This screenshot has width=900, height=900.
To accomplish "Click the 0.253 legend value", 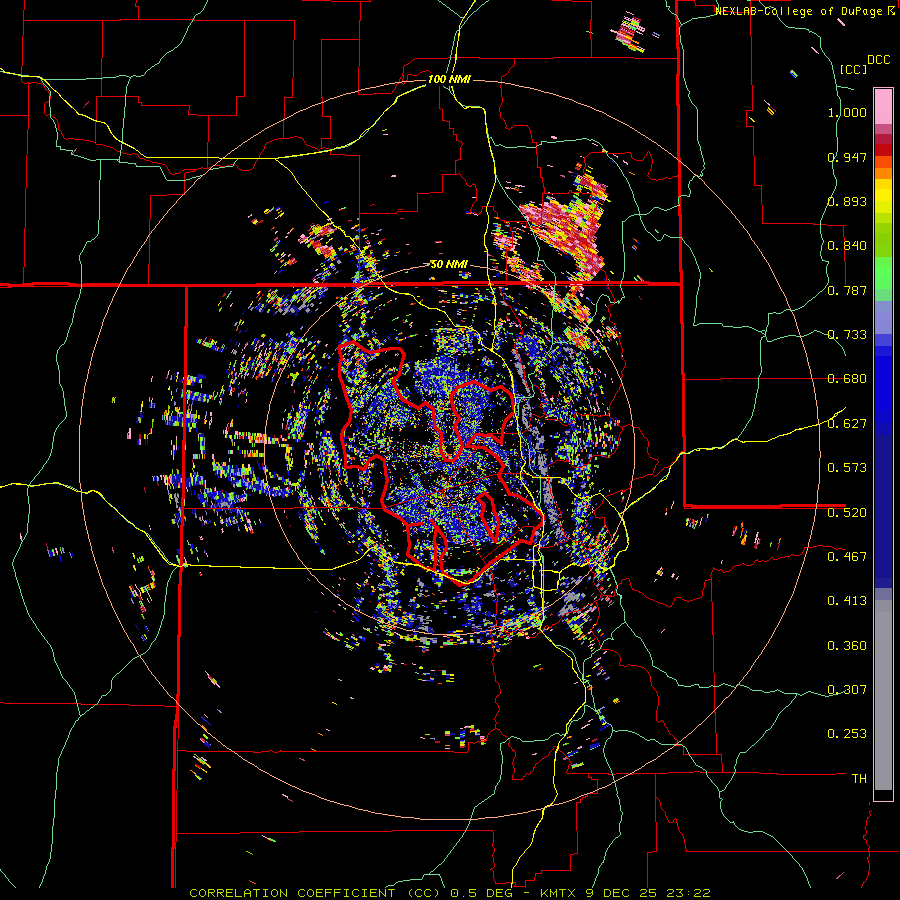I will [x=847, y=734].
